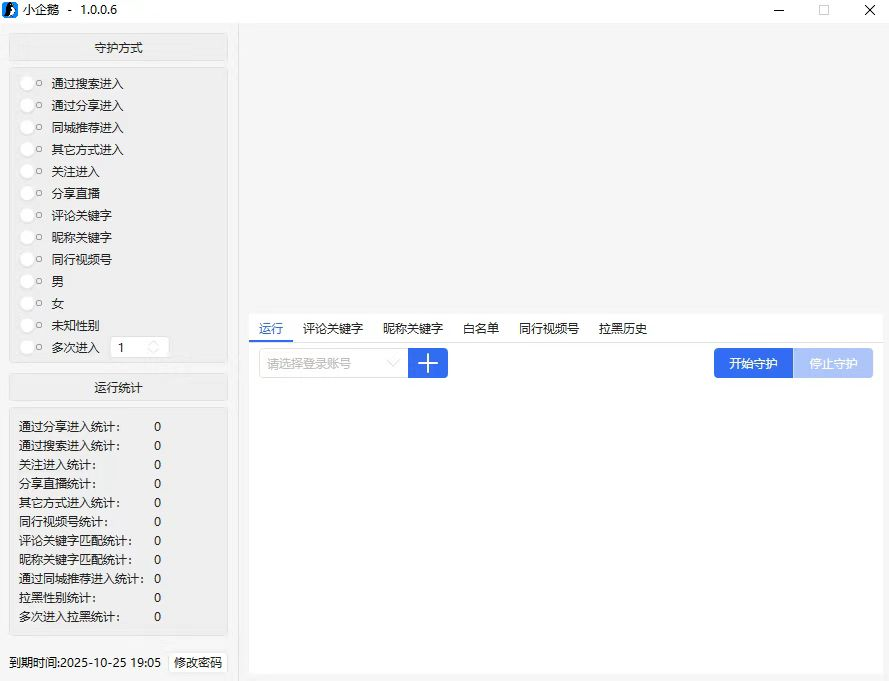Click the 修改密码 button
The image size is (889, 681).
click(197, 662)
